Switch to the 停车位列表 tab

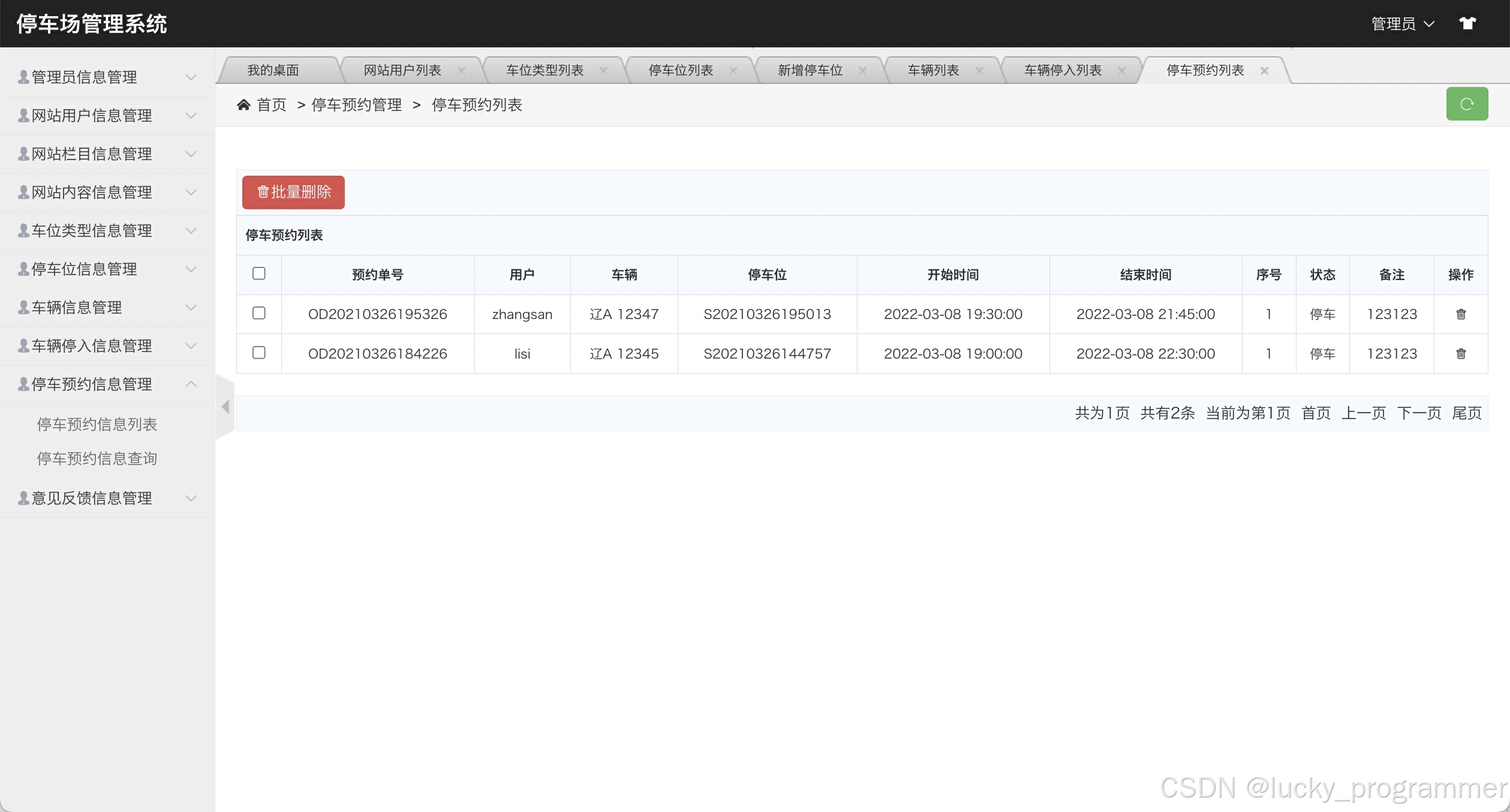(681, 71)
